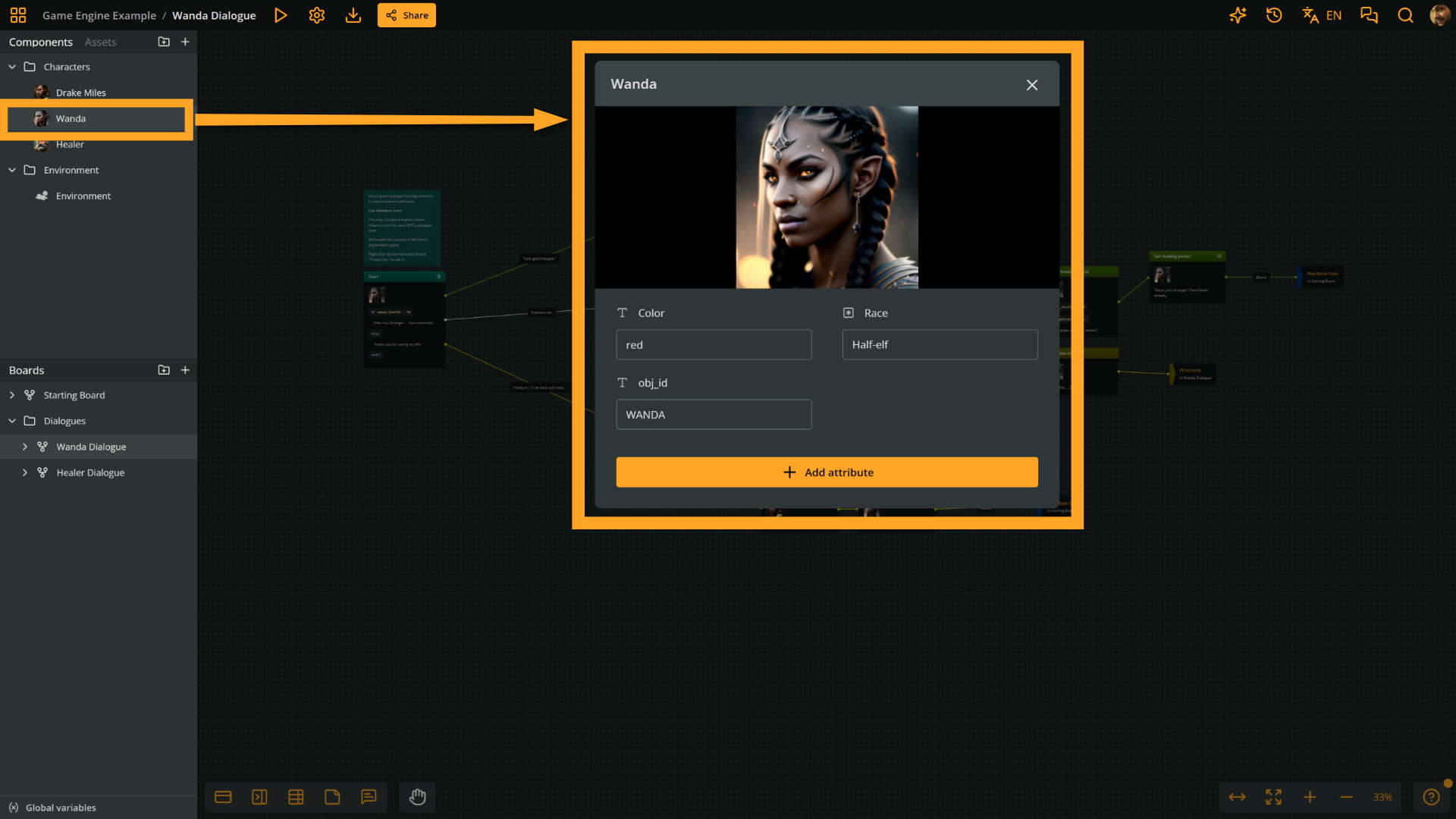Start play mode with the play icon
The width and height of the screenshot is (1456, 819).
pos(281,15)
